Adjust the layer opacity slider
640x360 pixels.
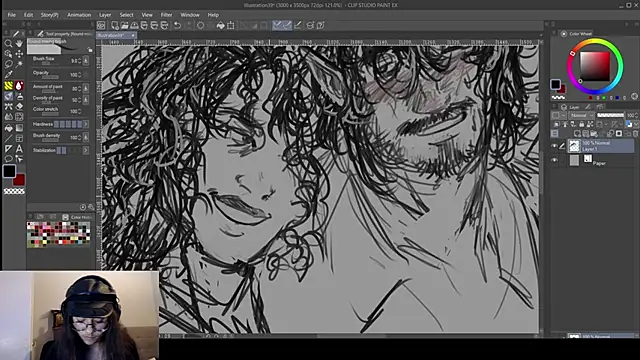click(611, 116)
